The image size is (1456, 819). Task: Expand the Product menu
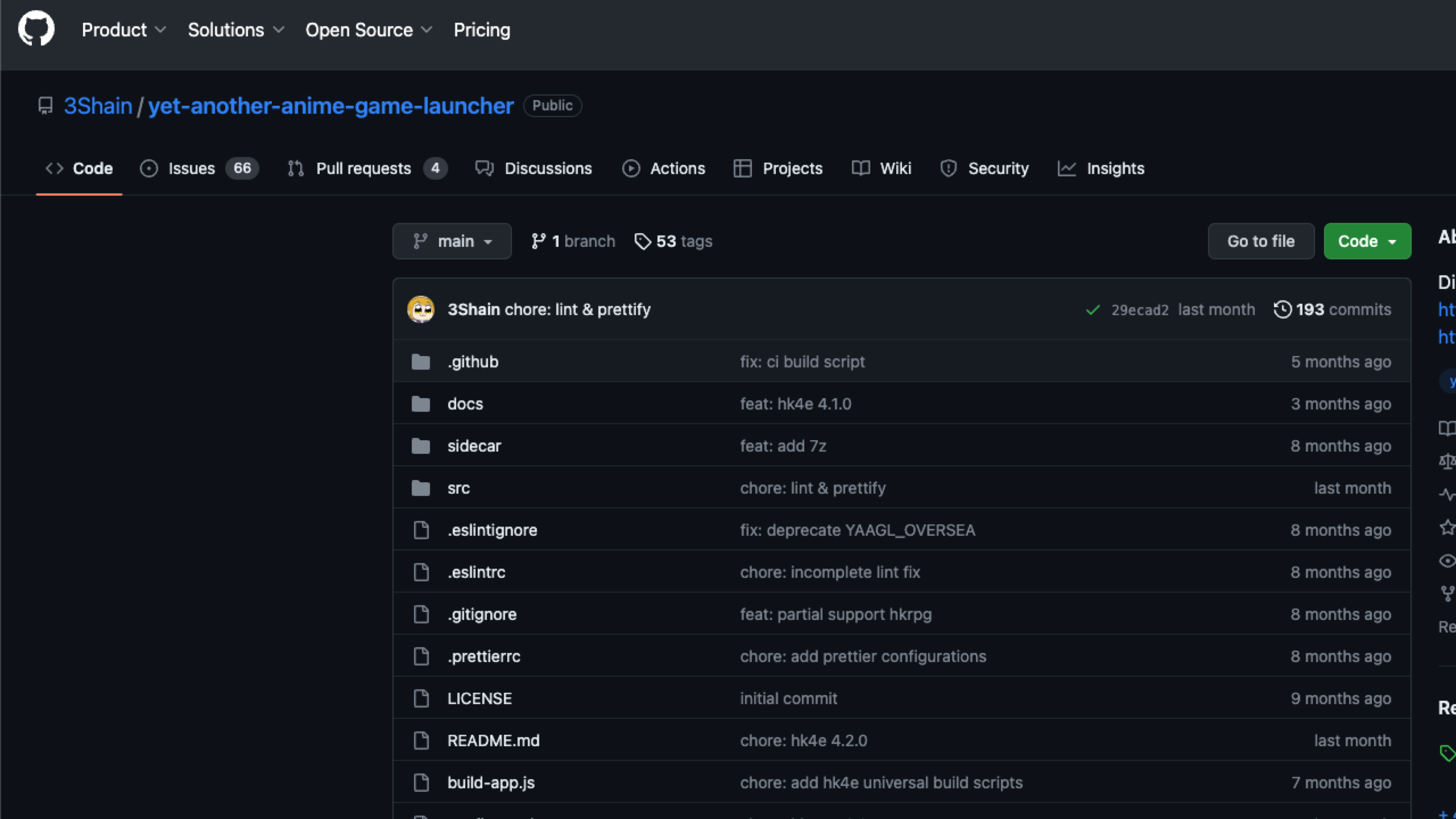(x=123, y=30)
